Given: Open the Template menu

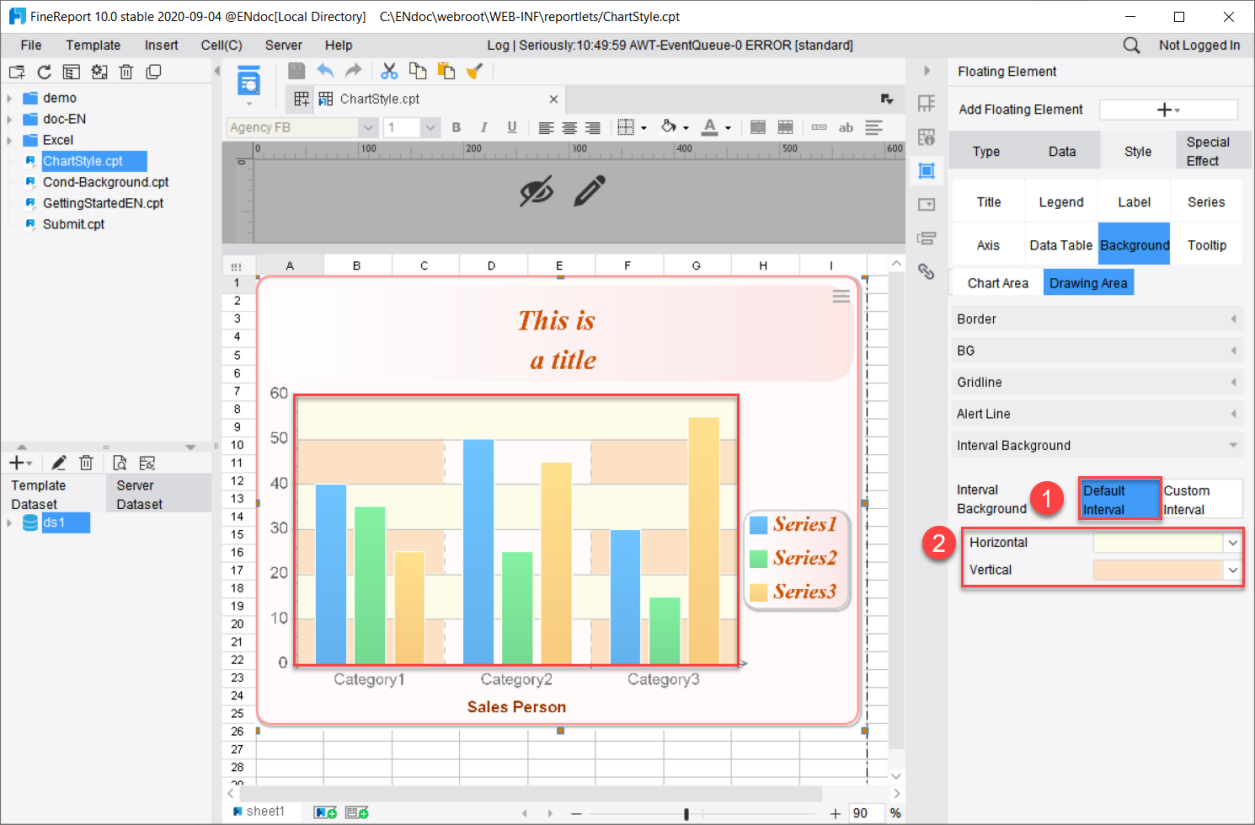Looking at the screenshot, I should point(93,45).
